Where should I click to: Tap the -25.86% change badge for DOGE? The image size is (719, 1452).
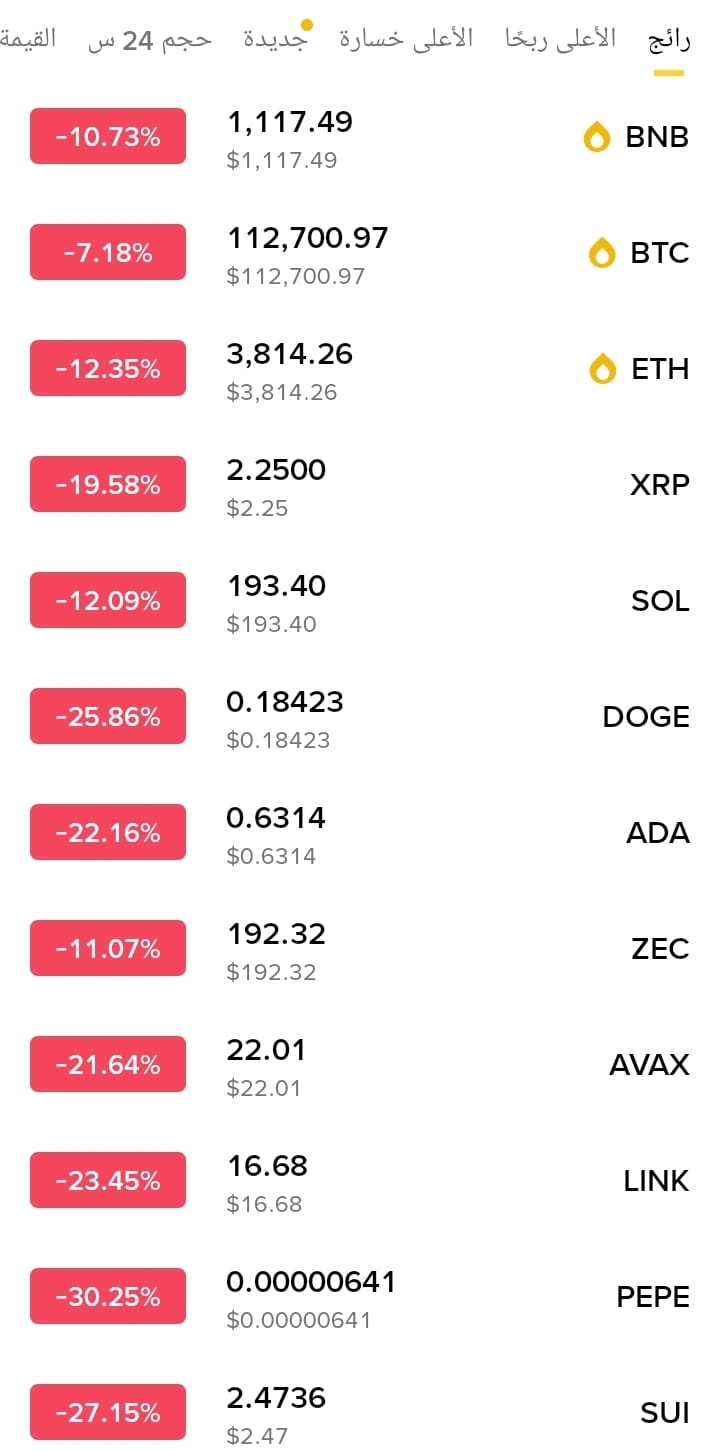[108, 716]
